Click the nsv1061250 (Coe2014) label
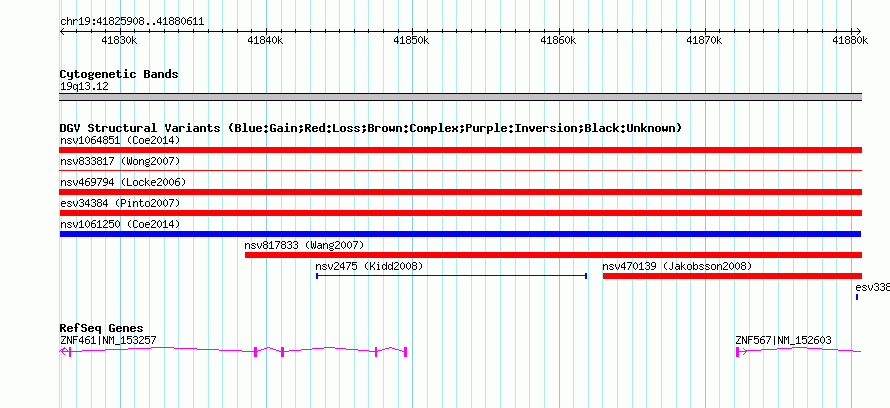Screen dimensions: 890x408 coord(120,224)
